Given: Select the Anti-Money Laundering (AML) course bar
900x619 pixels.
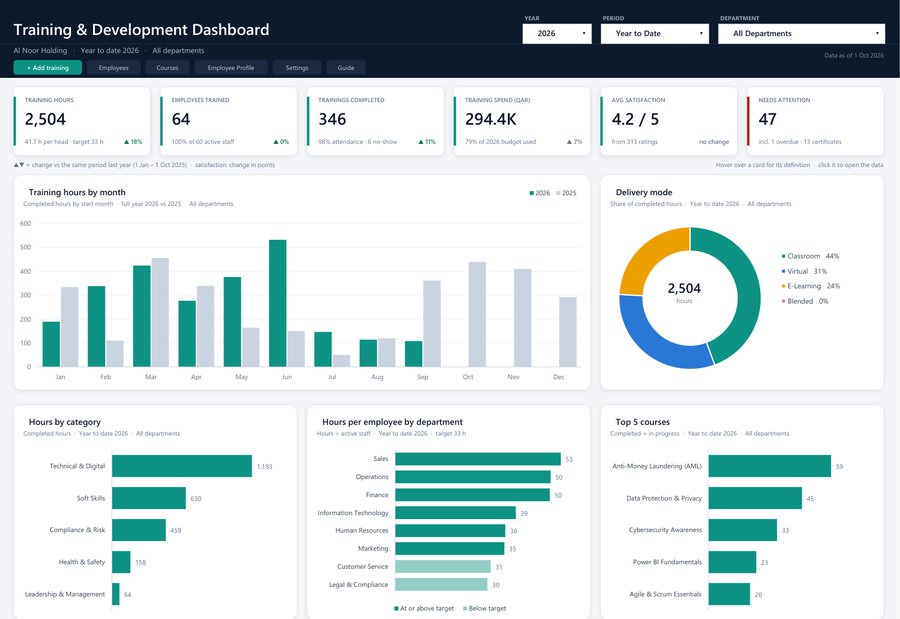Looking at the screenshot, I should point(770,466).
